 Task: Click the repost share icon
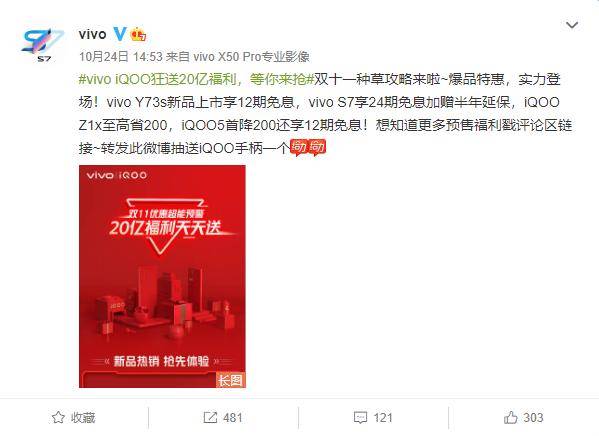210,417
